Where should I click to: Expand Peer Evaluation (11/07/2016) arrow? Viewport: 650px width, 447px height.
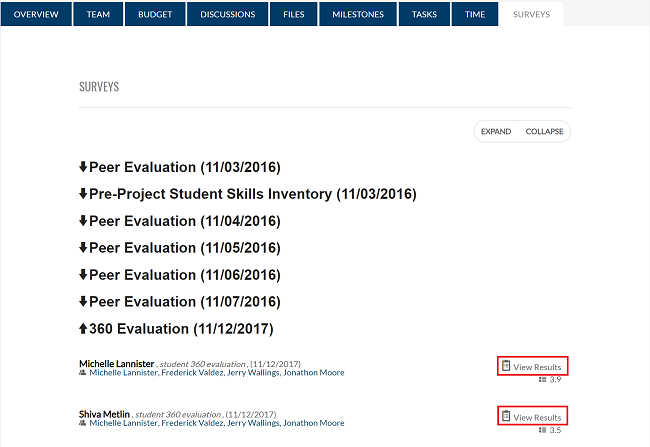pyautogui.click(x=83, y=301)
